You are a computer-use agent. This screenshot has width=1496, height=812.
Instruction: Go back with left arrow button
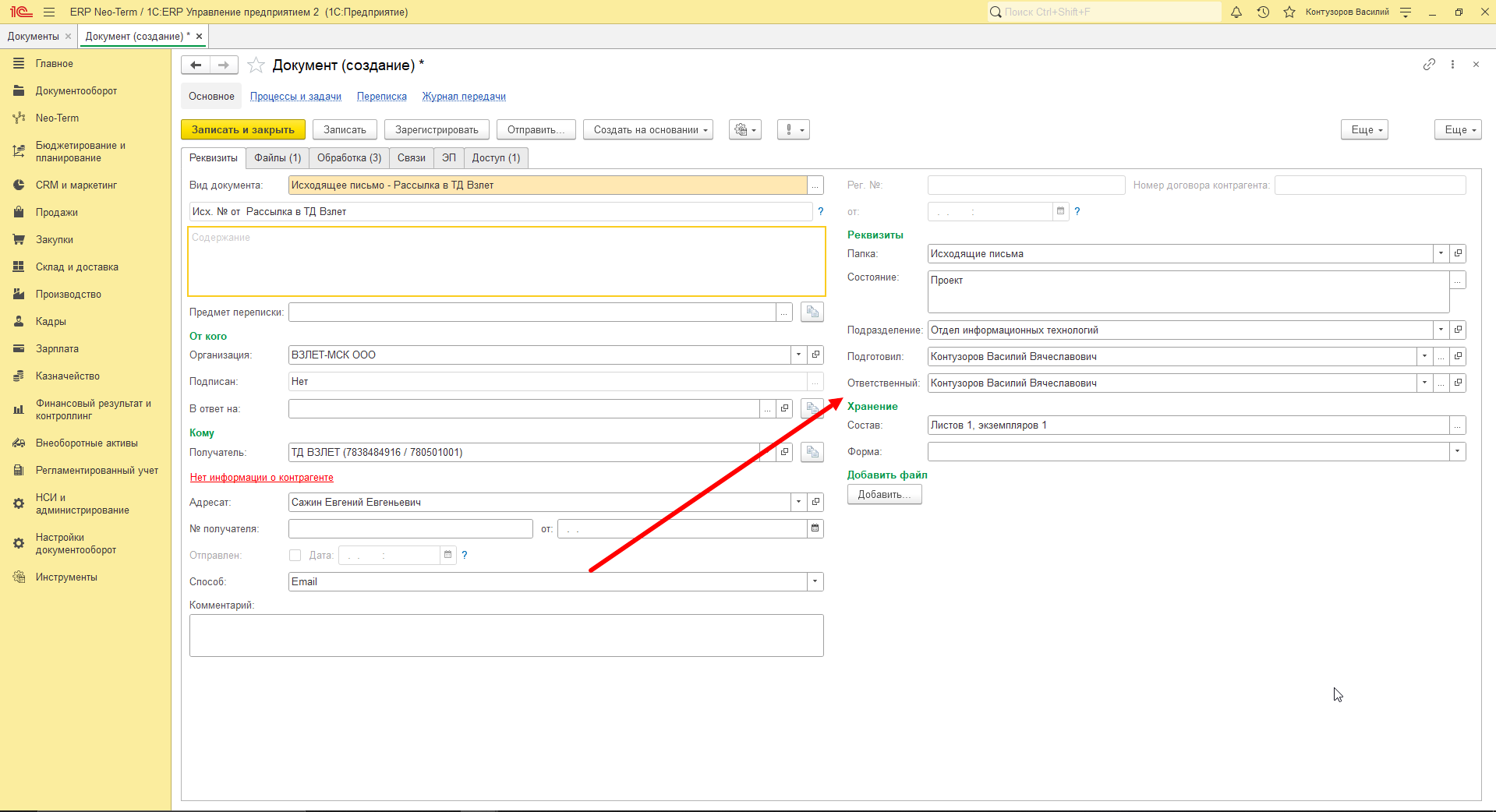[x=196, y=65]
